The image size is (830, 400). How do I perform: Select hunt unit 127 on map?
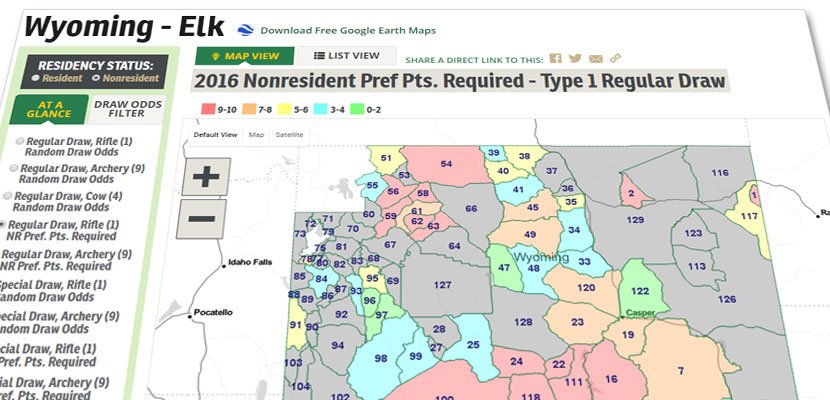pos(443,285)
